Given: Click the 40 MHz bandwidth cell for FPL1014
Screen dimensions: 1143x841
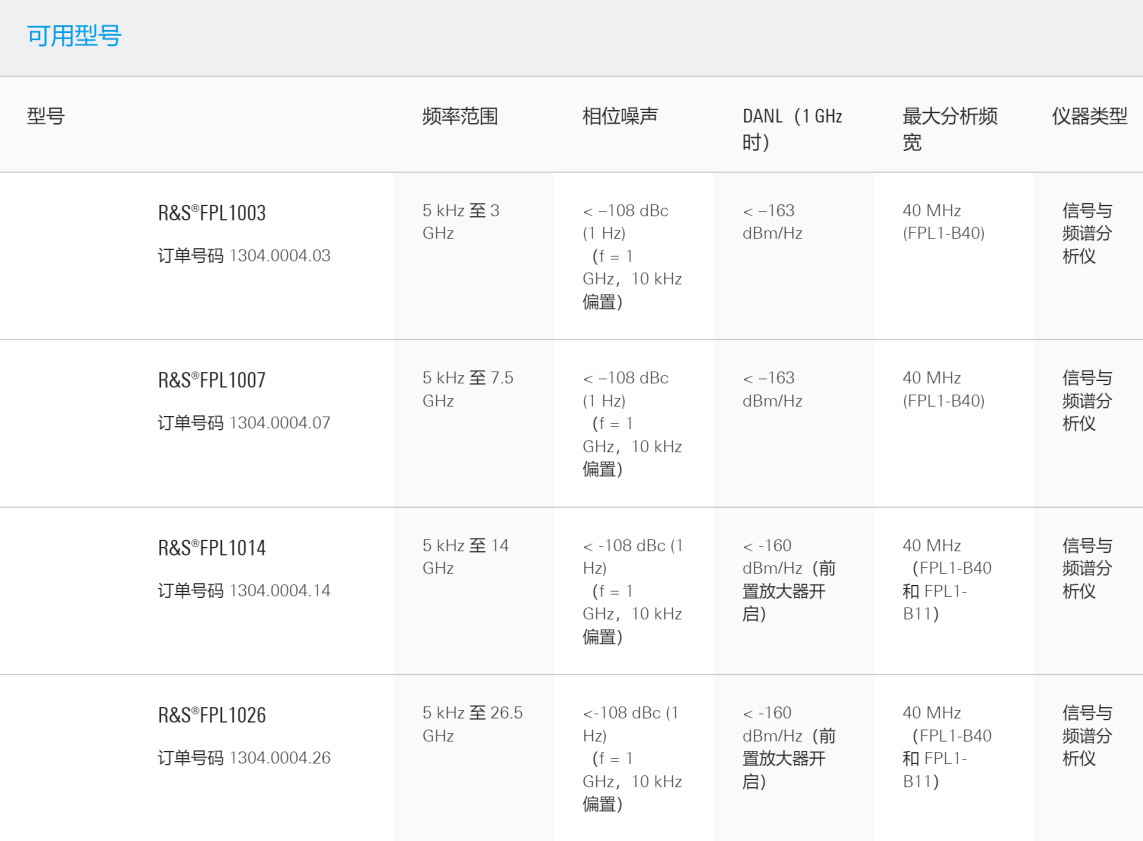Looking at the screenshot, I should (x=947, y=579).
